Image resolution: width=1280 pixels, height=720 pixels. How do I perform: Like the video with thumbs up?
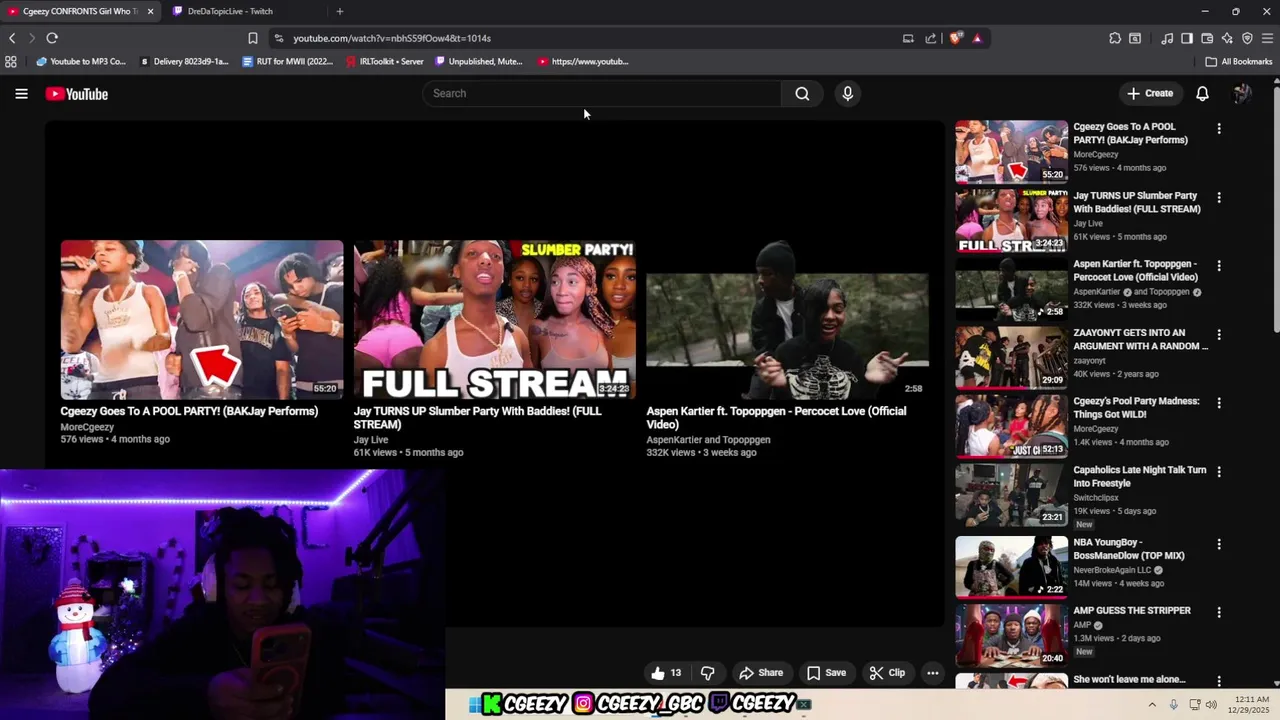pos(666,673)
